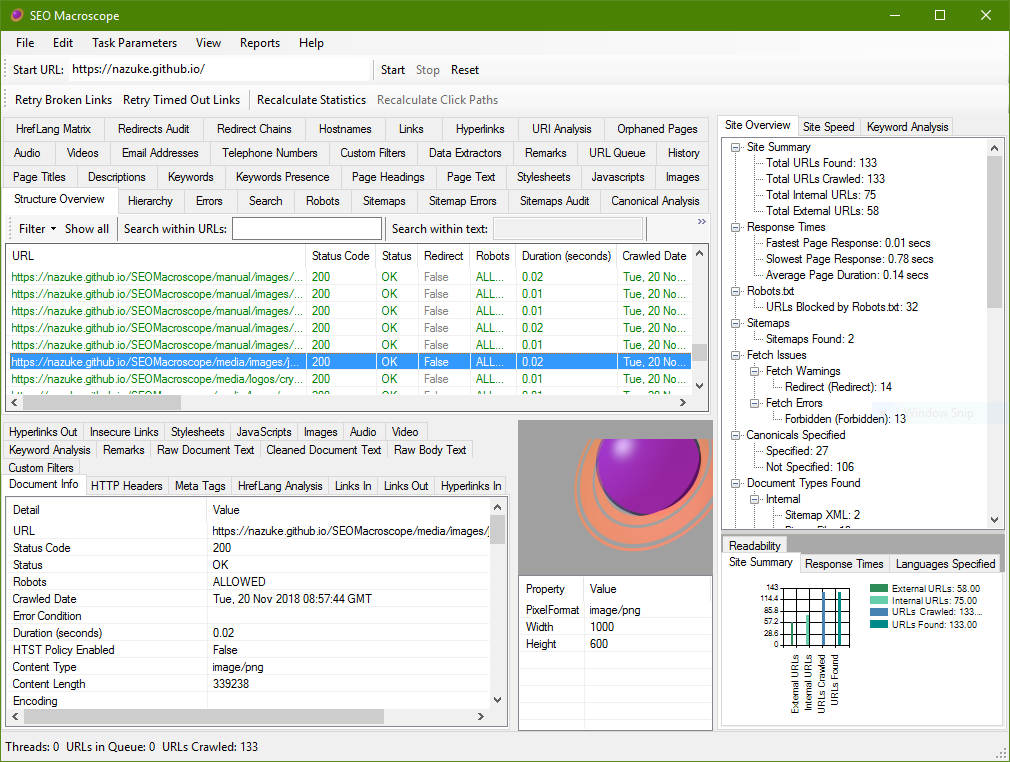
Task: Click the purple sphere image preview
Action: 615,498
